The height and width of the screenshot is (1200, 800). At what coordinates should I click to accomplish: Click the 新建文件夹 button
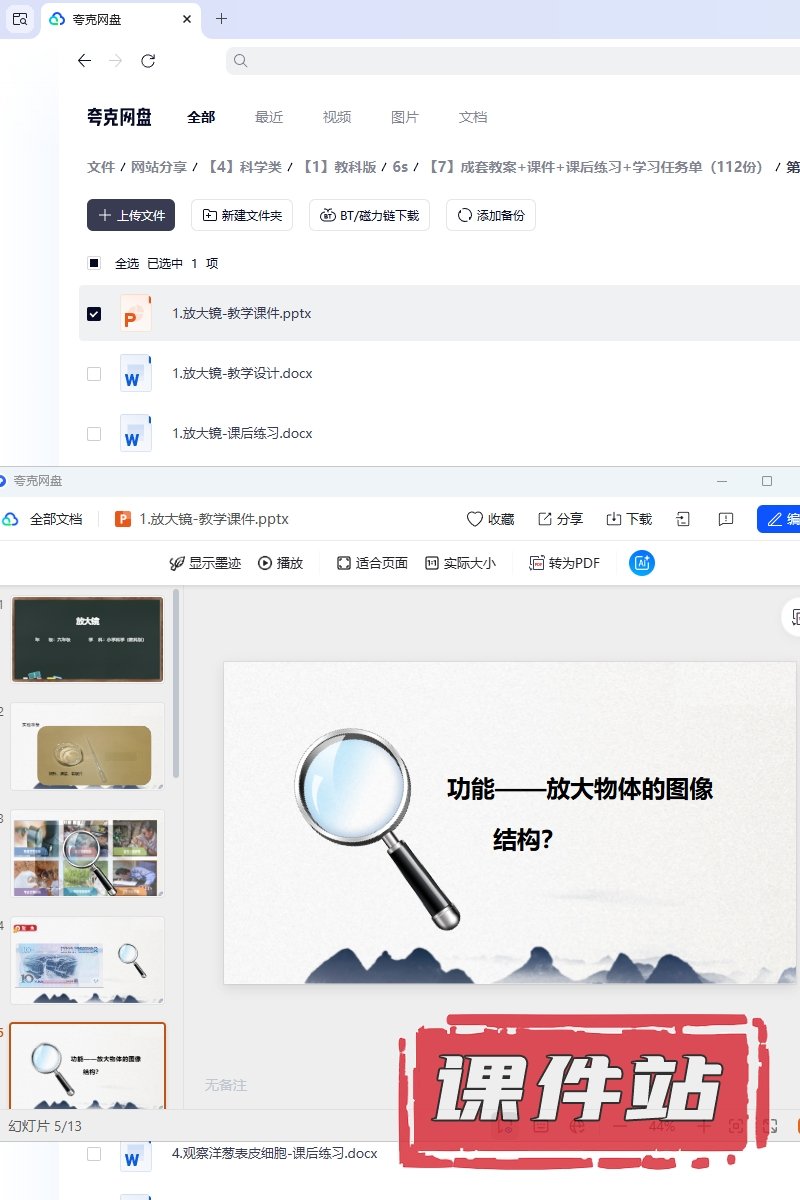coord(242,215)
